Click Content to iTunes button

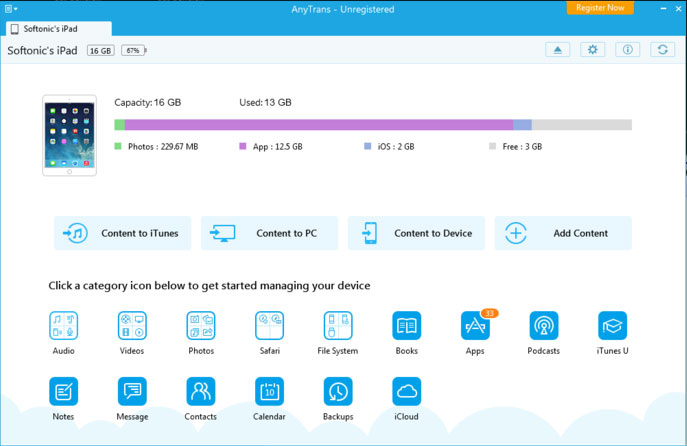tap(123, 233)
